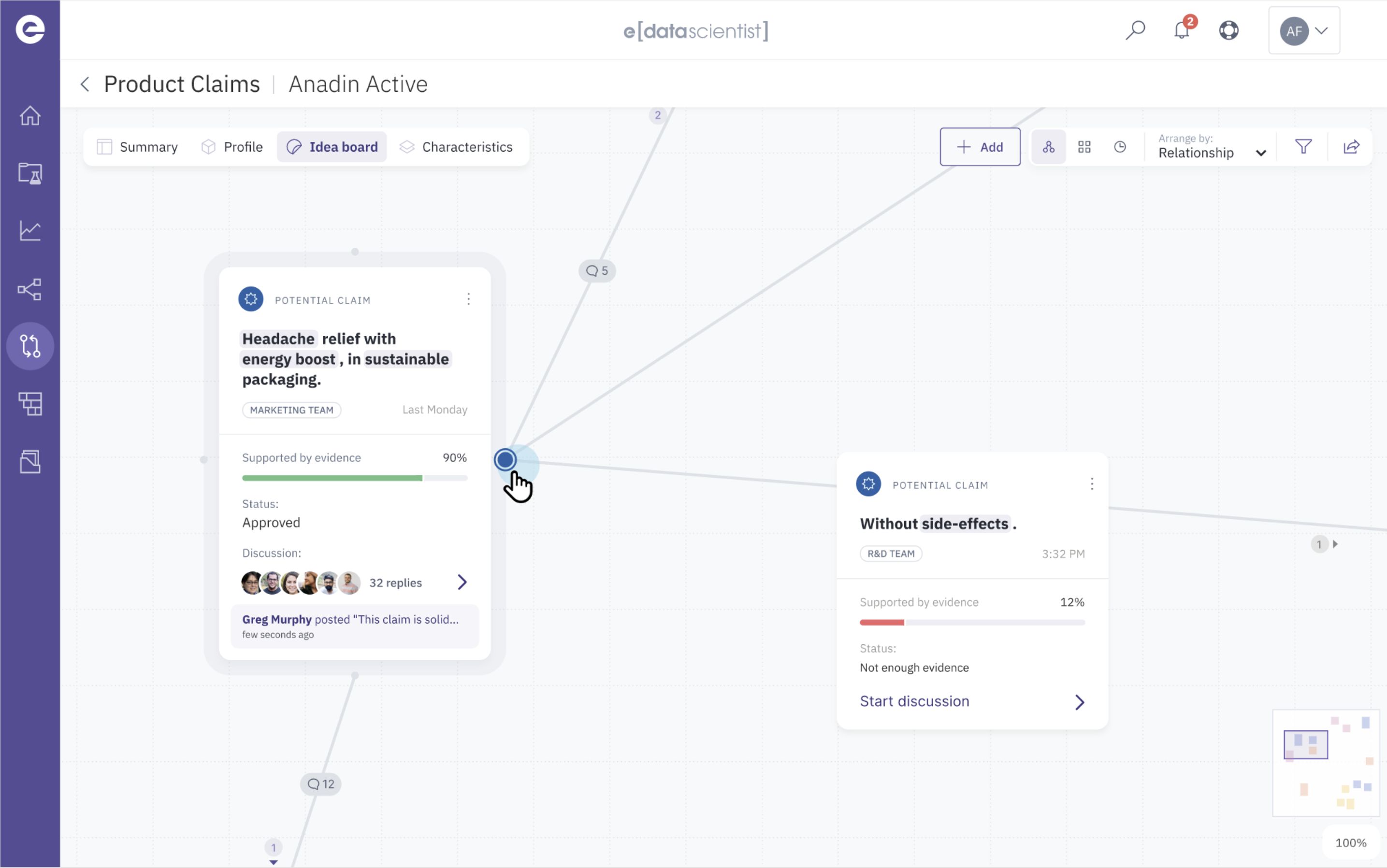Click the R&D TEAM tag
Viewport: 1387px width, 868px height.
point(891,554)
